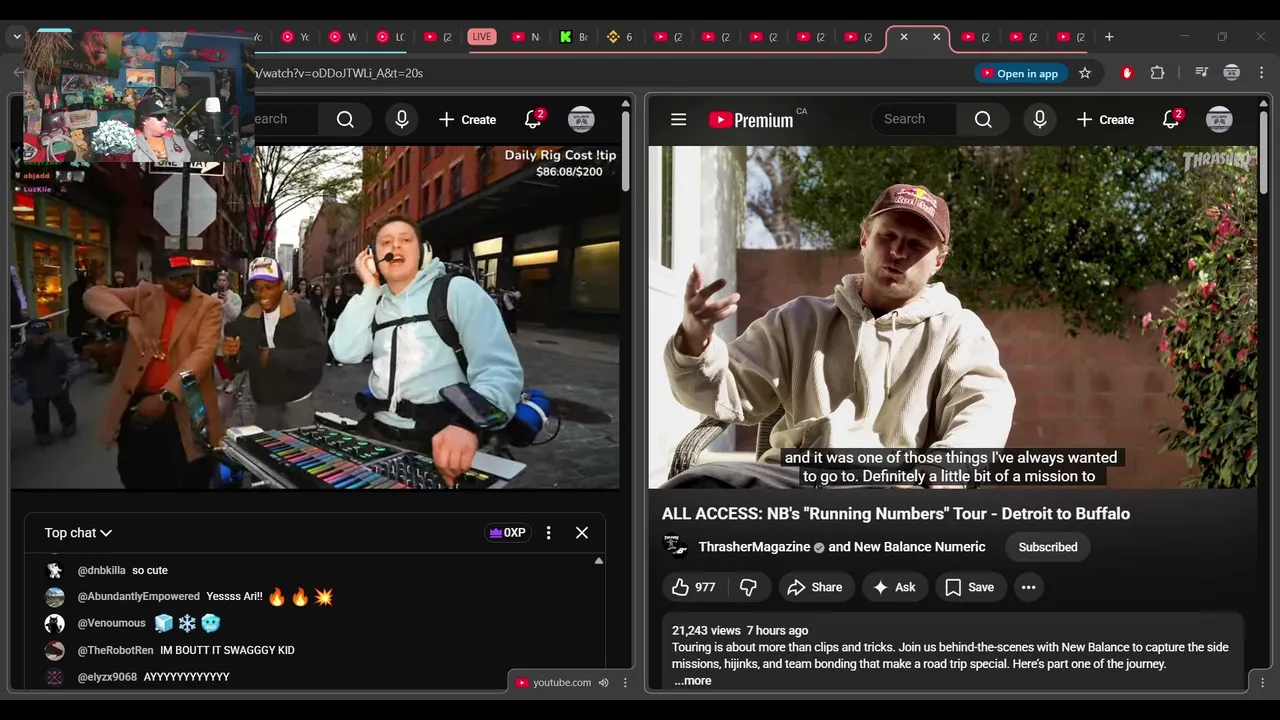Click video title ALL ACCESS Running Numbers Tour
1280x720 pixels.
896,514
